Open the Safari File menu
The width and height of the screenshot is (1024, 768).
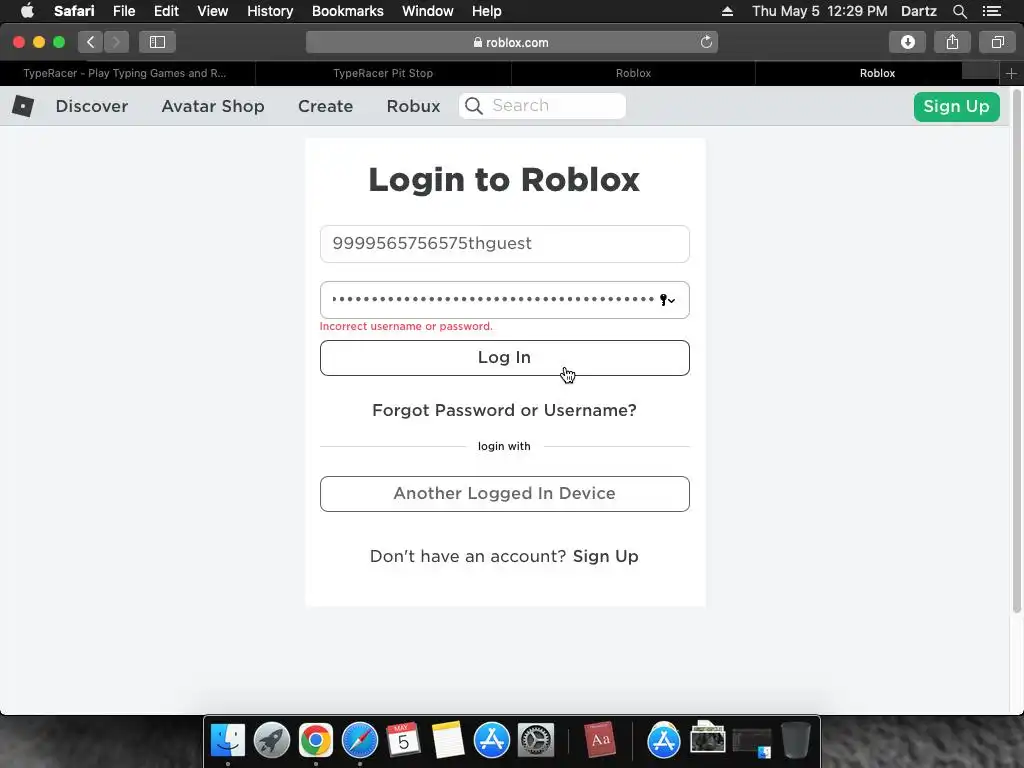124,11
